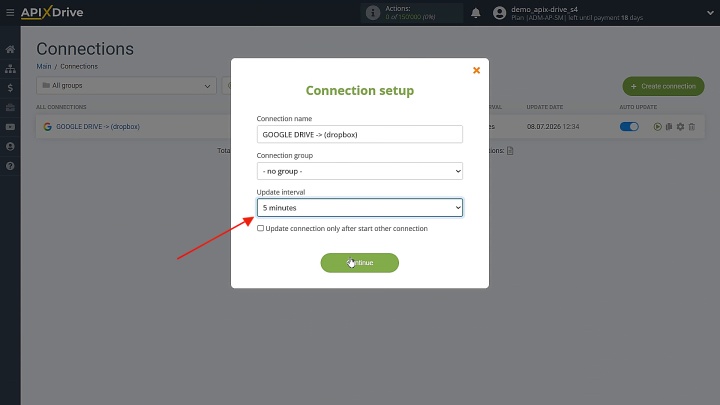Click the ALL CONNECTIONS column header
Screen dimensions: 720x405
61,107
